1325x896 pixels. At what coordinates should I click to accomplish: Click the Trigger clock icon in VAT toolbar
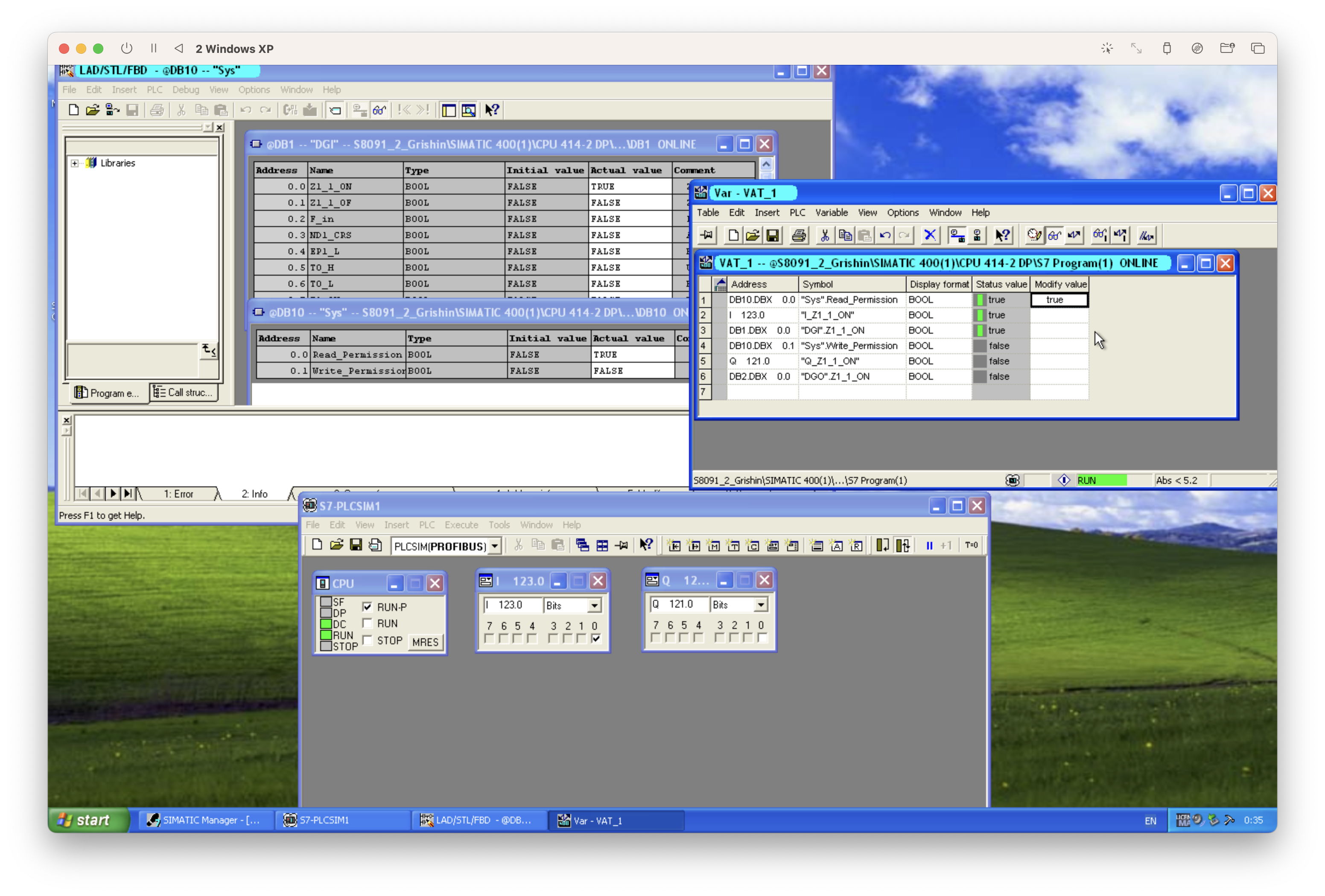click(x=1033, y=235)
